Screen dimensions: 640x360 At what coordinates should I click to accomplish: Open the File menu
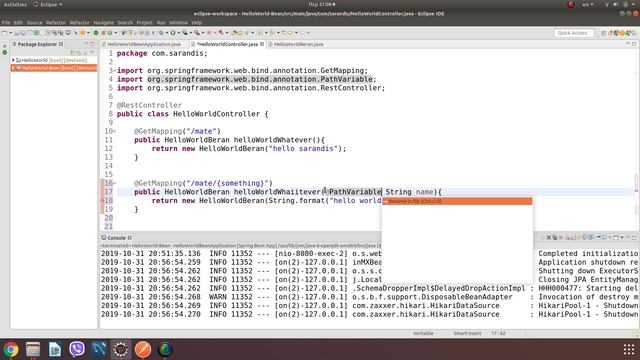6,22
